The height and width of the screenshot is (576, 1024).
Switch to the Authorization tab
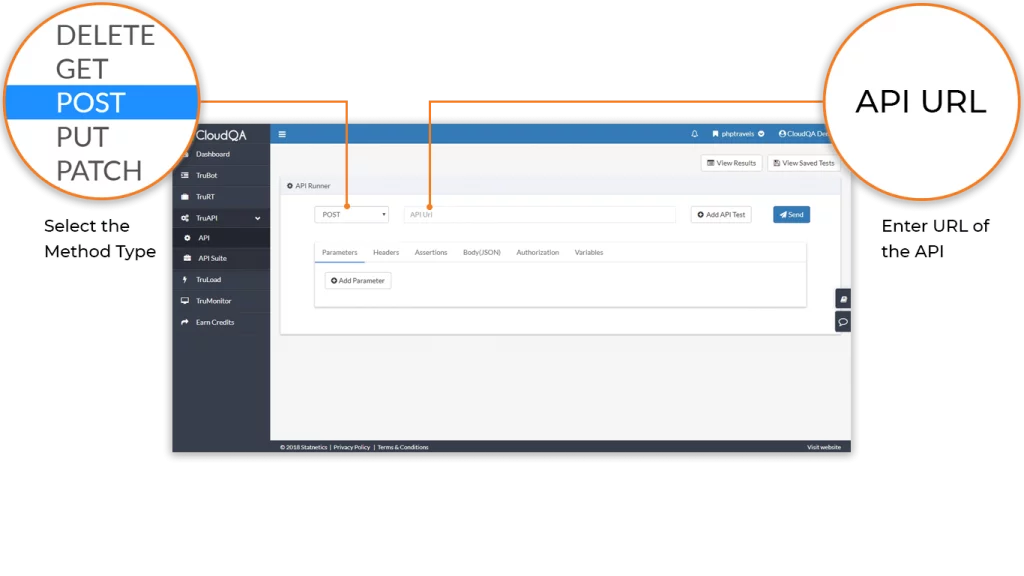tap(537, 253)
